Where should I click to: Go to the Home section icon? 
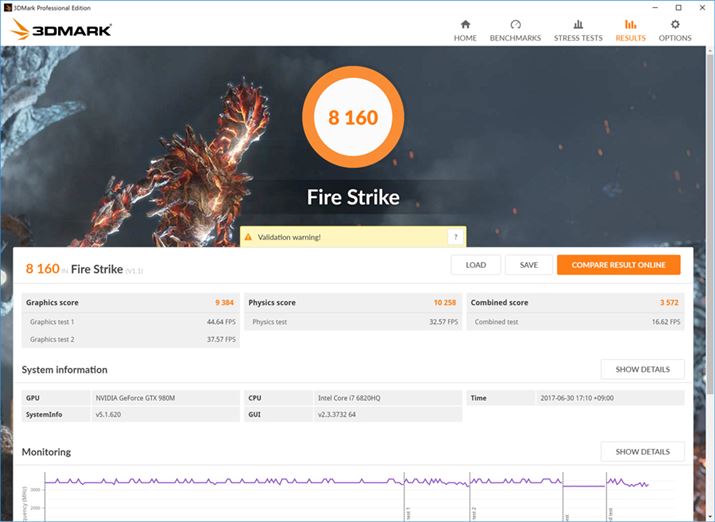[x=465, y=24]
